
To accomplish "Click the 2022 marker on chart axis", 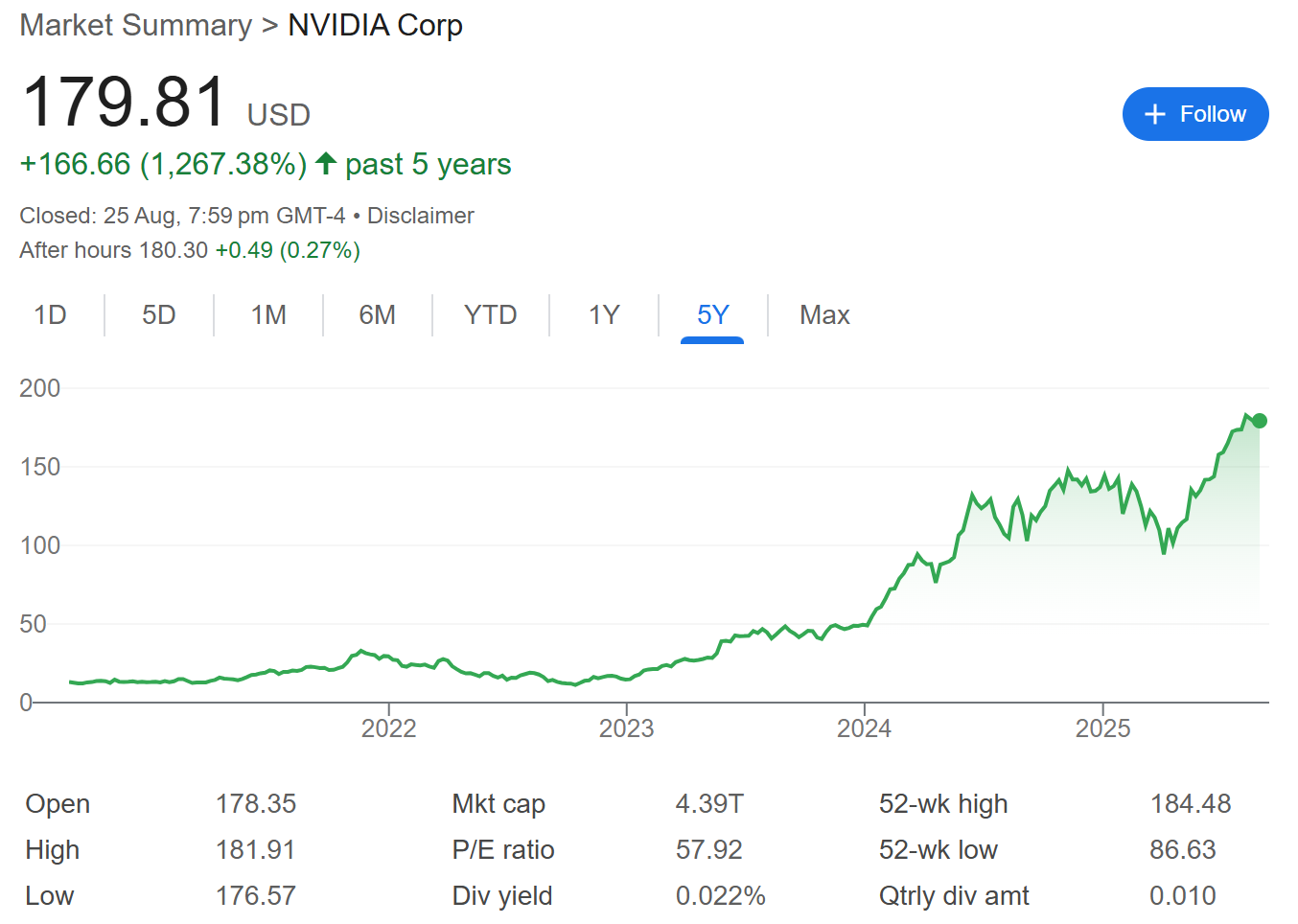I will [388, 728].
